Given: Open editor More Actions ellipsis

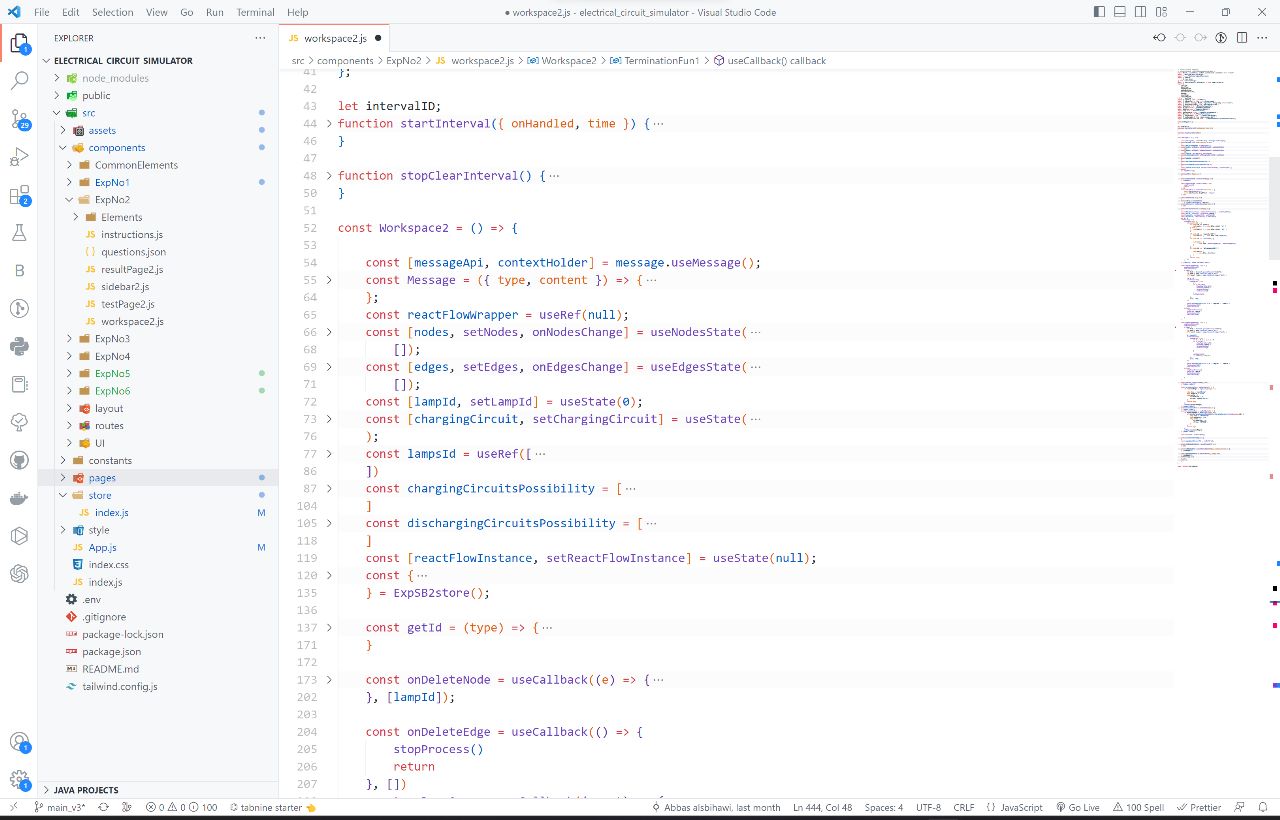Looking at the screenshot, I should tap(1263, 38).
